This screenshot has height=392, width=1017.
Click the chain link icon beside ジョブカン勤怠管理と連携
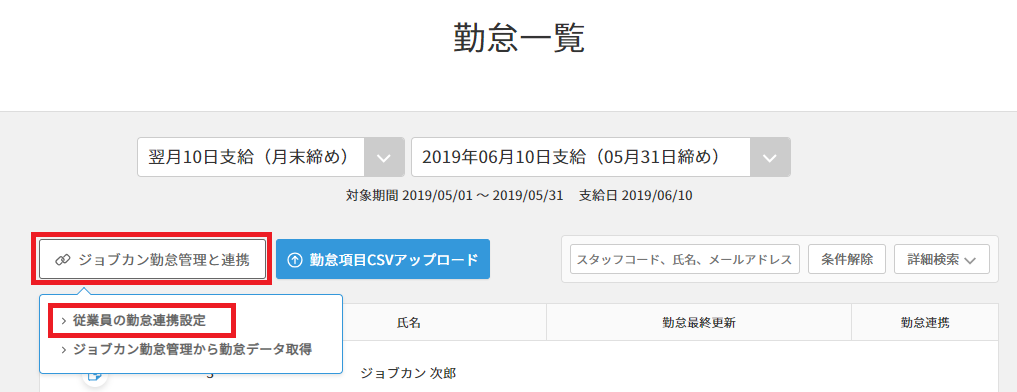pyautogui.click(x=62, y=260)
